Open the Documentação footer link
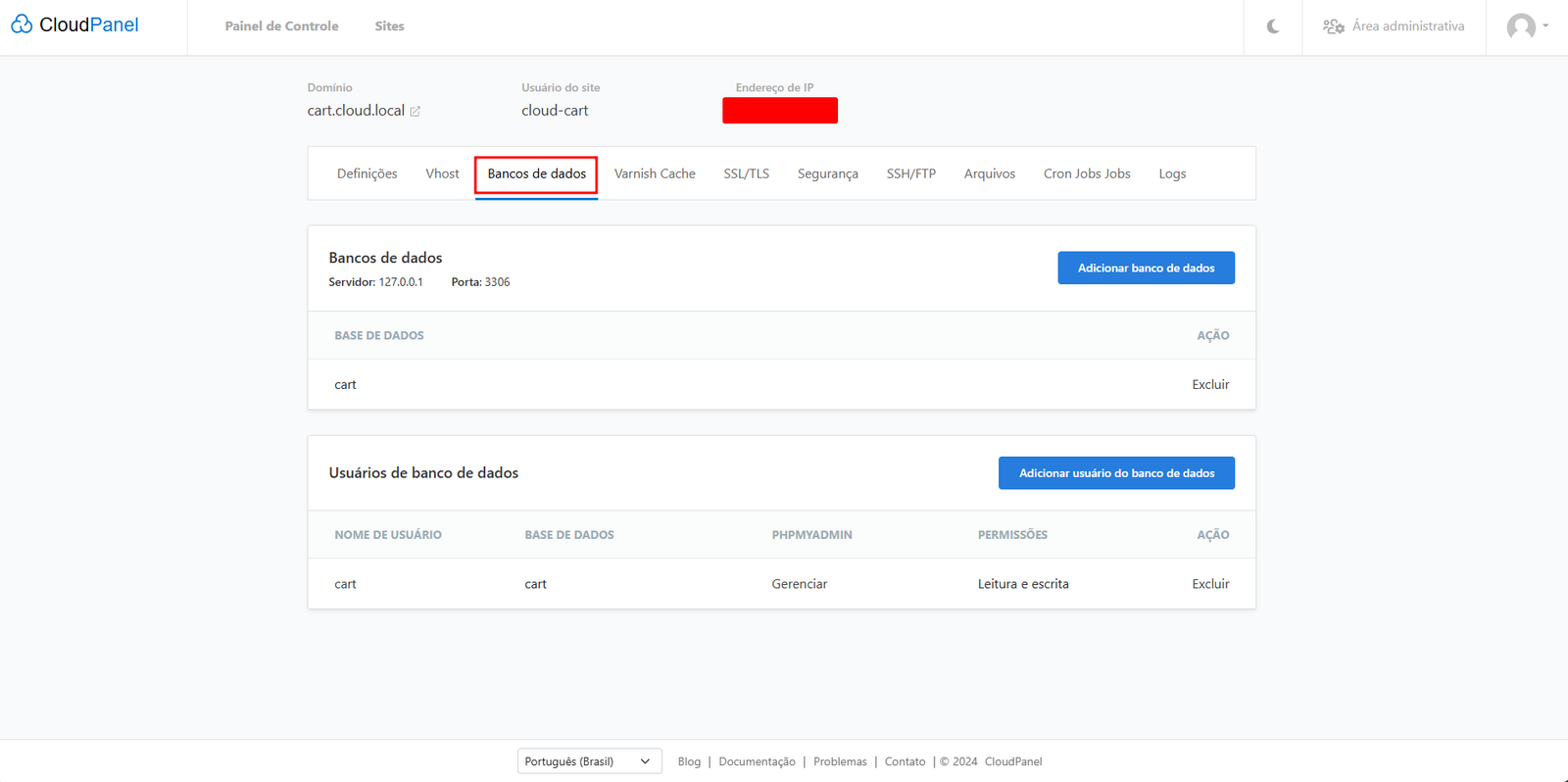This screenshot has height=782, width=1568. pos(757,761)
